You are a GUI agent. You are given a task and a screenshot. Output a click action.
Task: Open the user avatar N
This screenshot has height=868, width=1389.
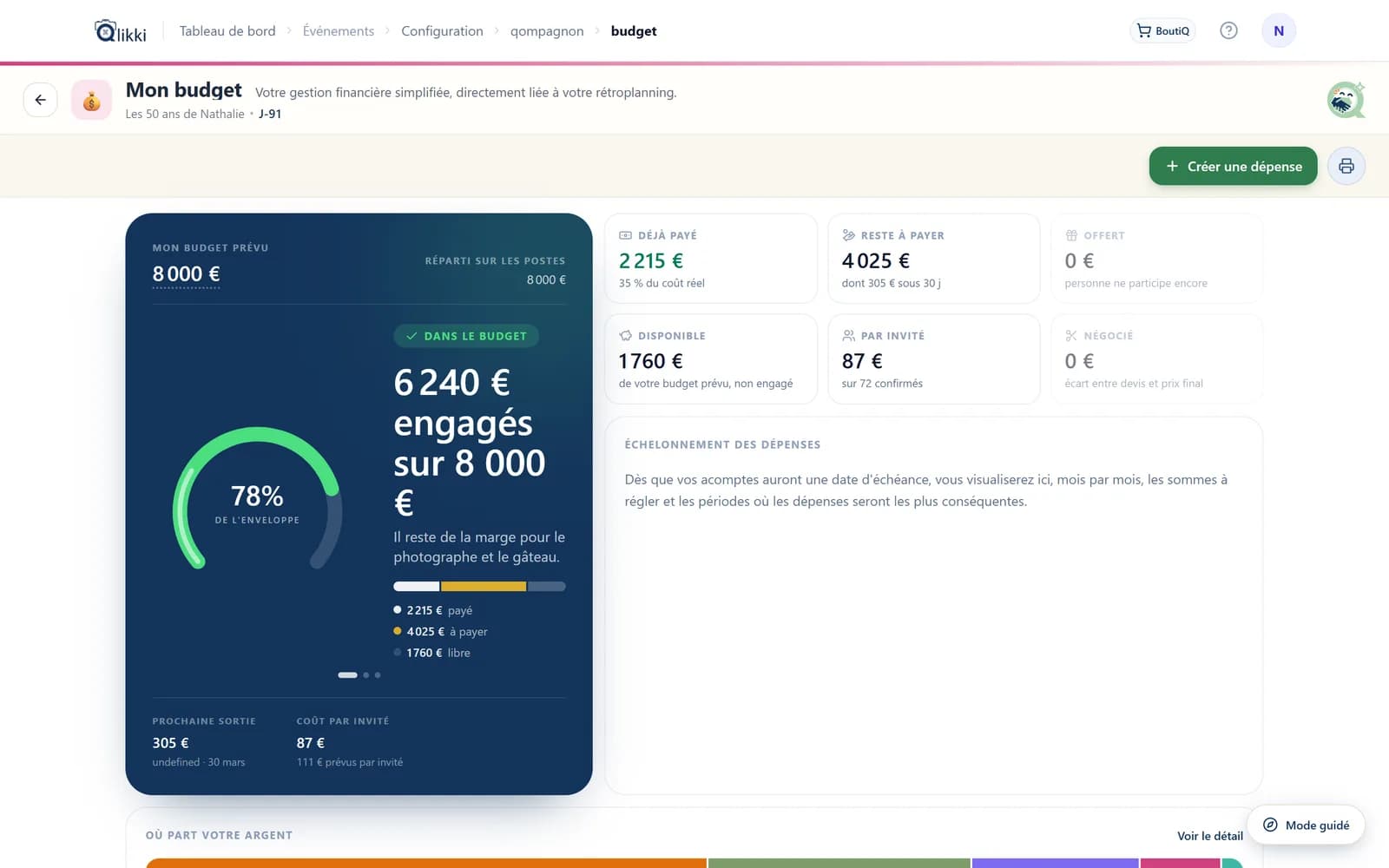(x=1279, y=30)
